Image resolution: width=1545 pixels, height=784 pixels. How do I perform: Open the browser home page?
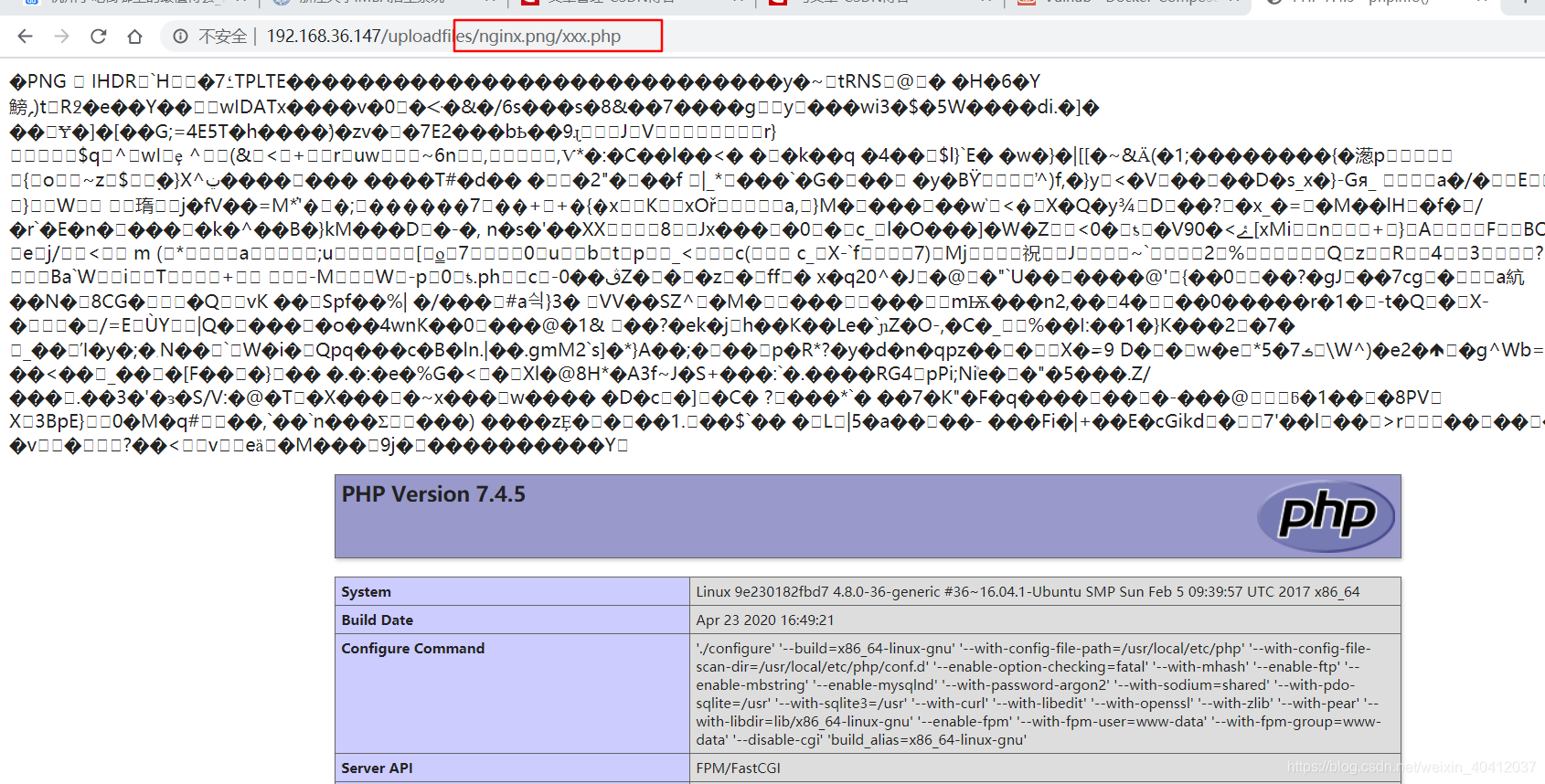tap(135, 37)
